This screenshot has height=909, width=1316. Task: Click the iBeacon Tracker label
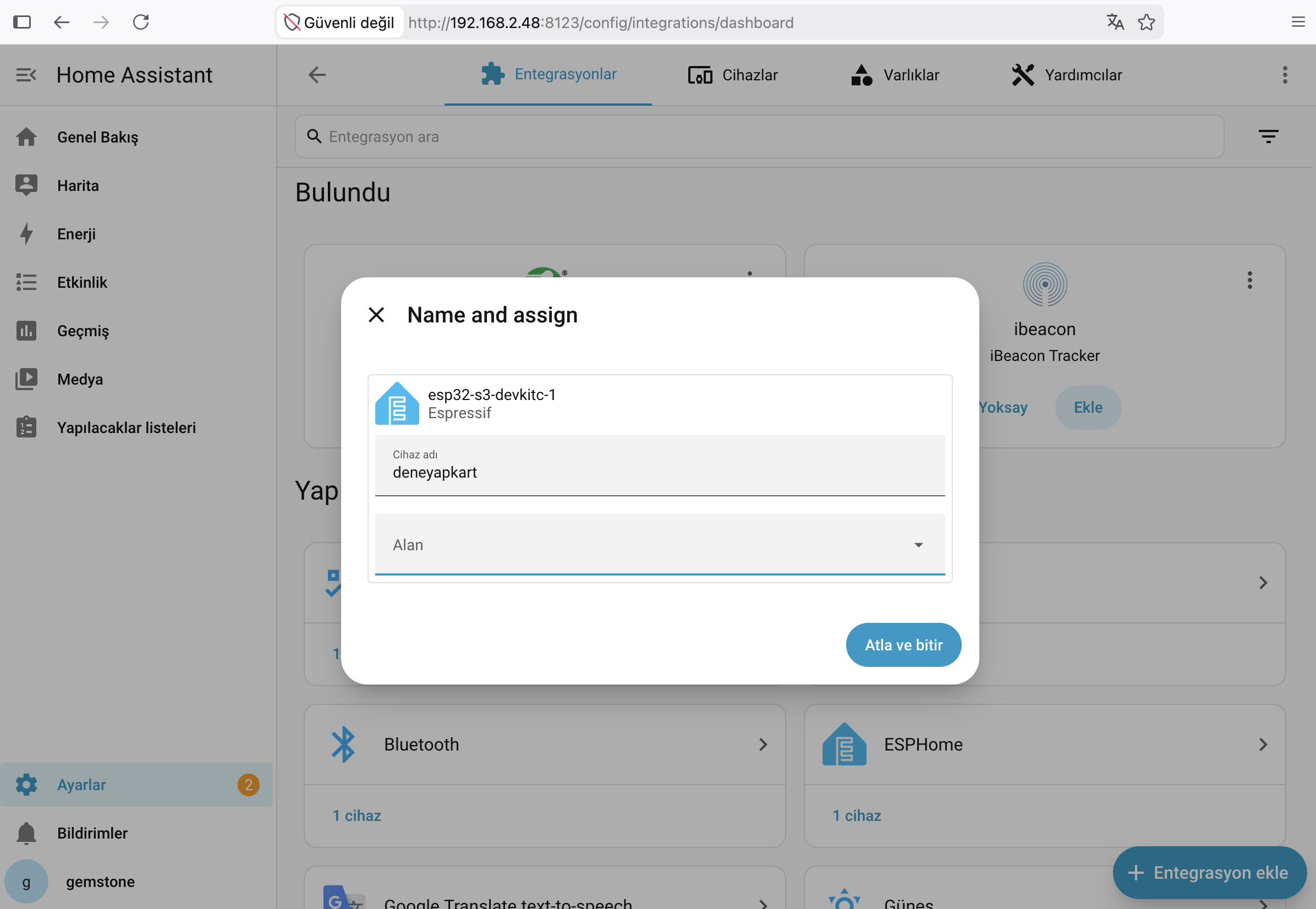click(1044, 356)
